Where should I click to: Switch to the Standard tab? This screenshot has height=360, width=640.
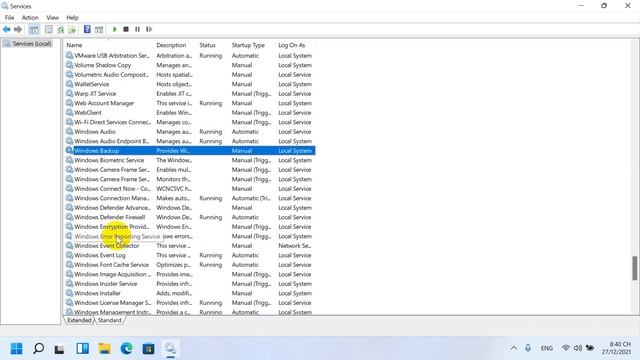(109, 320)
